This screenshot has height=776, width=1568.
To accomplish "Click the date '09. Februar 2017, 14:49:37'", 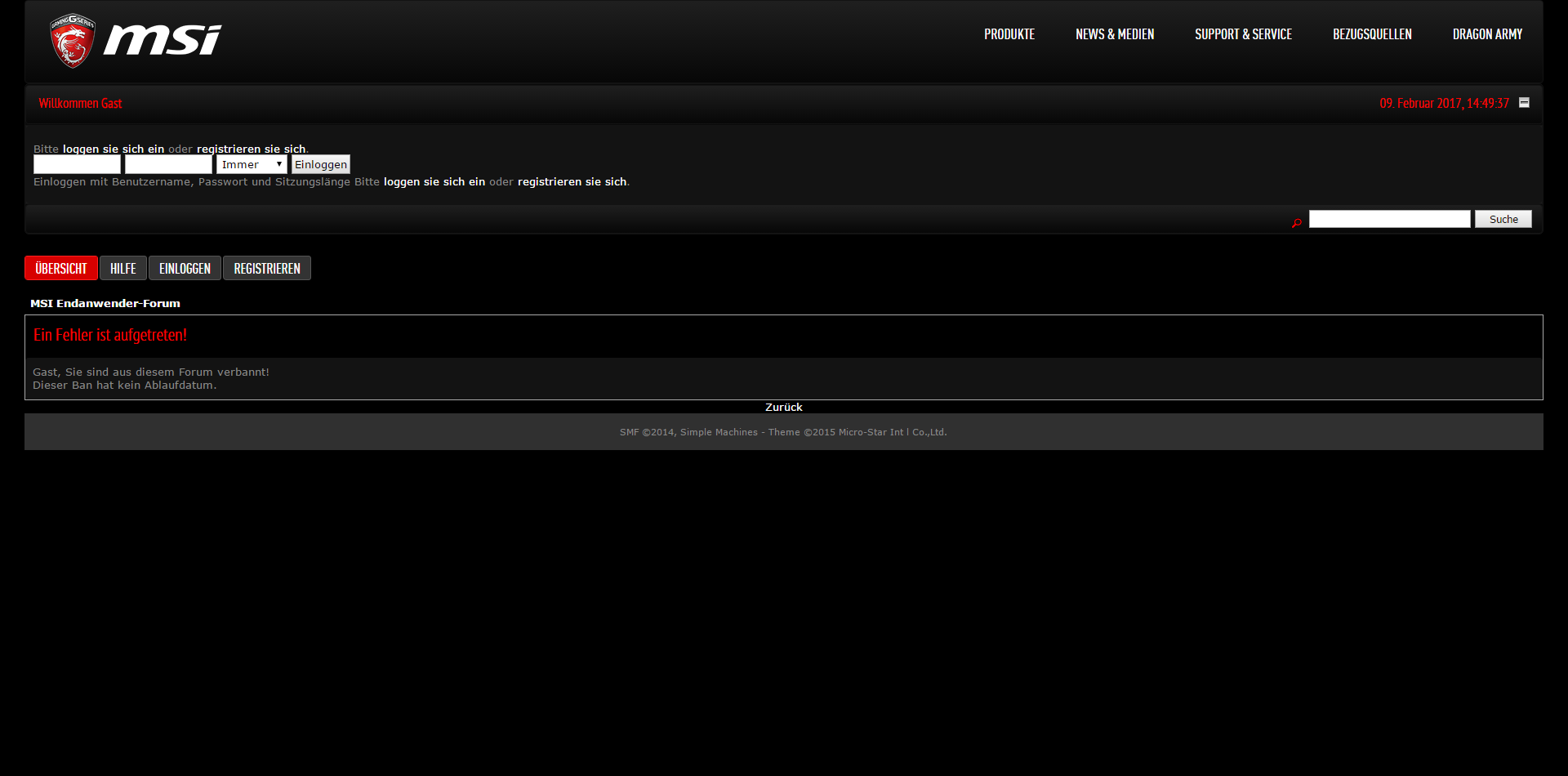I will point(1444,103).
